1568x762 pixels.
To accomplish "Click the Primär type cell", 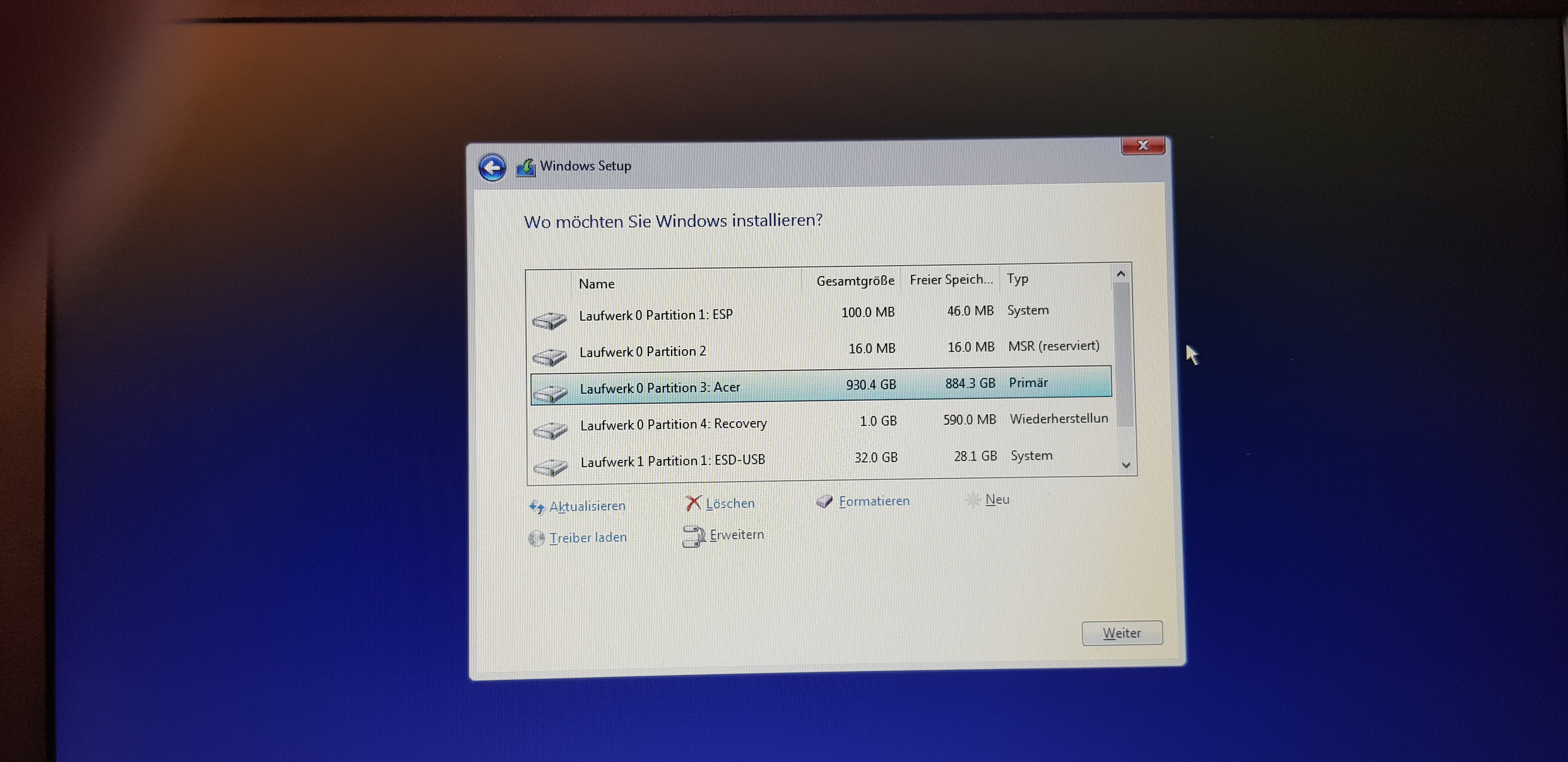I will 1028,383.
